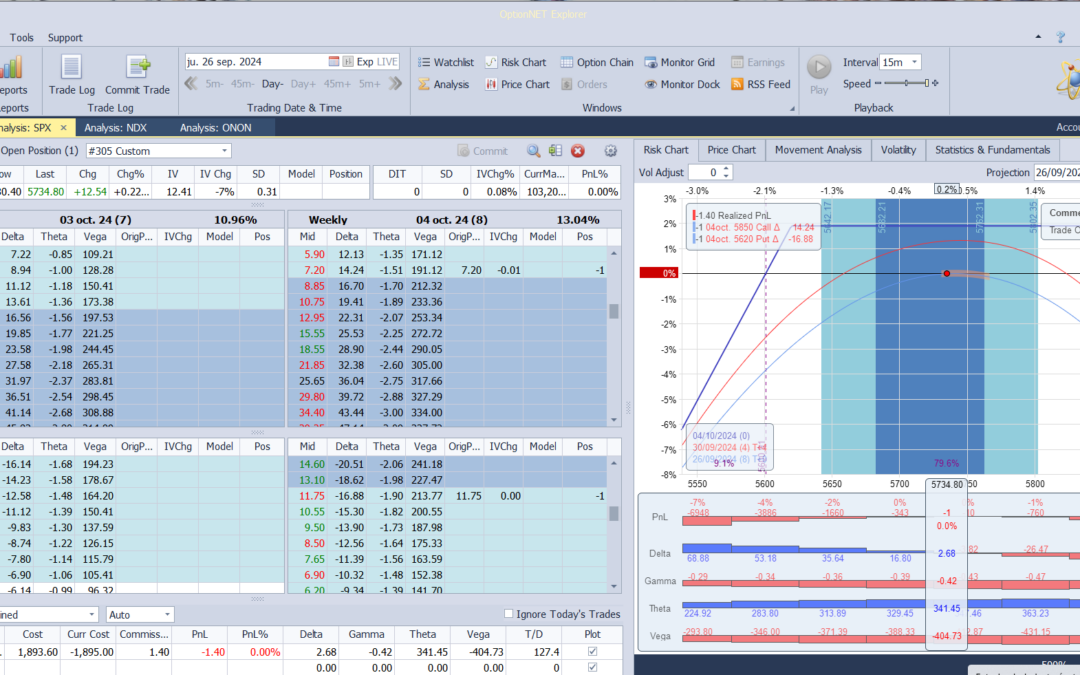
Task: Click the historical bar icon beside Exp
Action: click(348, 61)
